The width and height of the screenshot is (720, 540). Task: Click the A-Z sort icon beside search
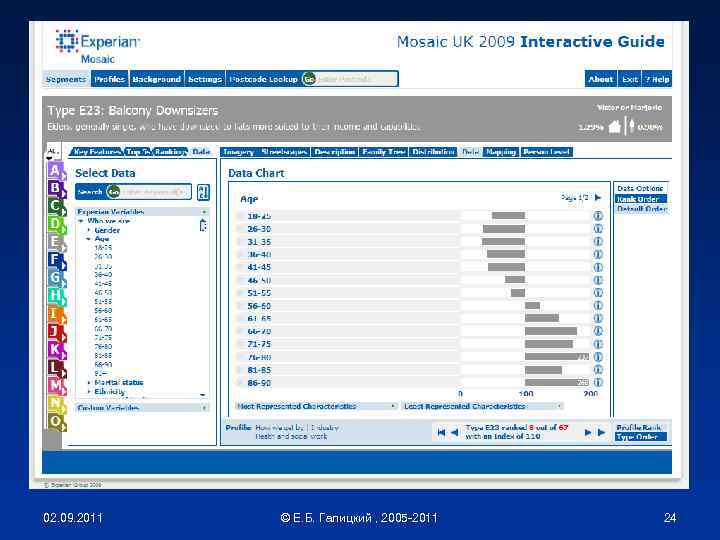click(203, 192)
